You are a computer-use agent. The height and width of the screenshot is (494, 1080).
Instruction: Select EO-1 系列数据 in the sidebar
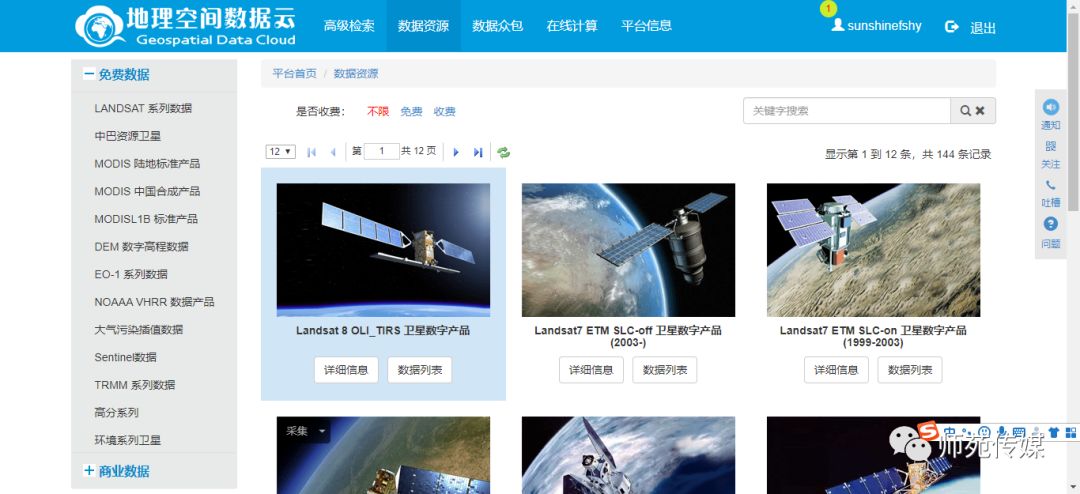click(x=131, y=274)
